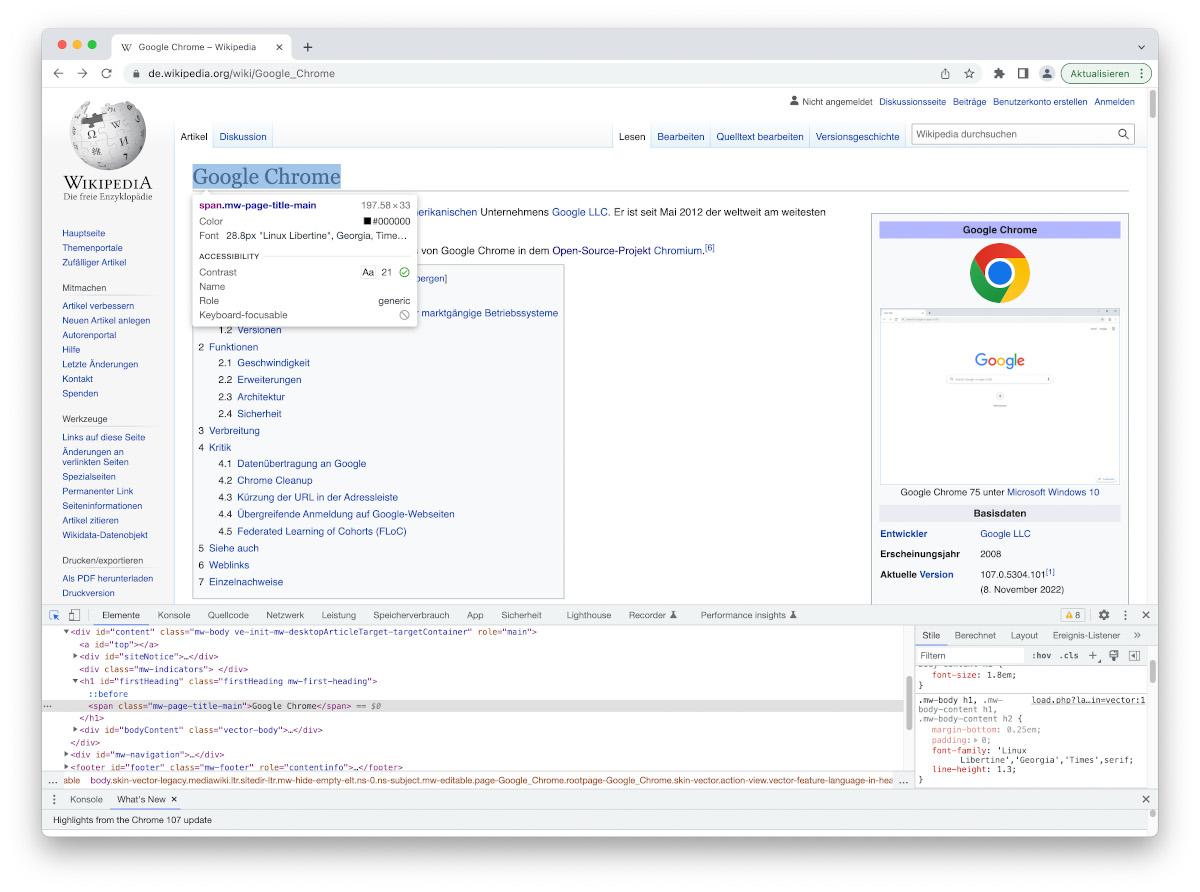Bookmark this page with the star icon
This screenshot has height=892, width=1200.
point(969,73)
